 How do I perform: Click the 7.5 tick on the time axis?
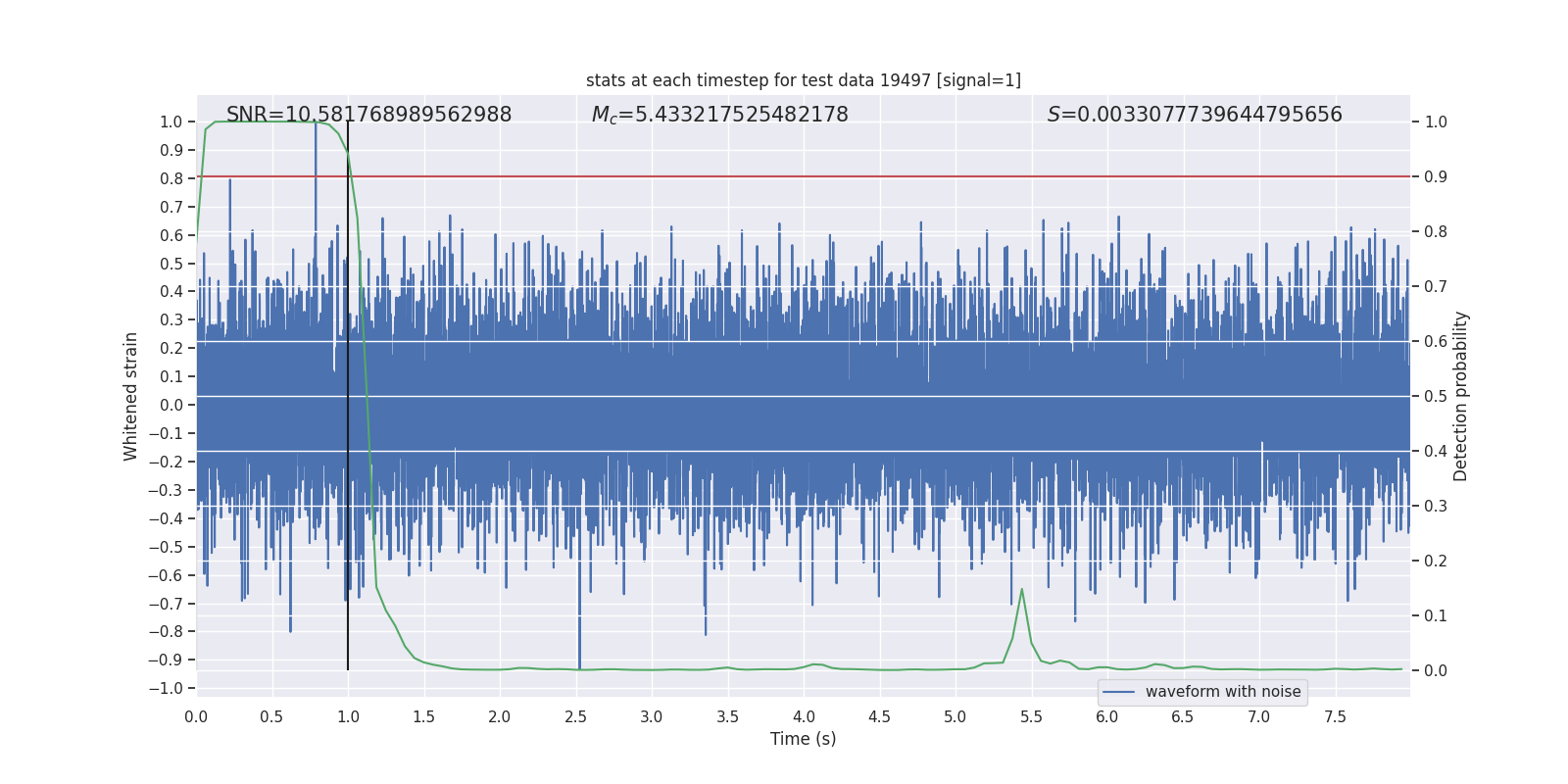(1335, 716)
